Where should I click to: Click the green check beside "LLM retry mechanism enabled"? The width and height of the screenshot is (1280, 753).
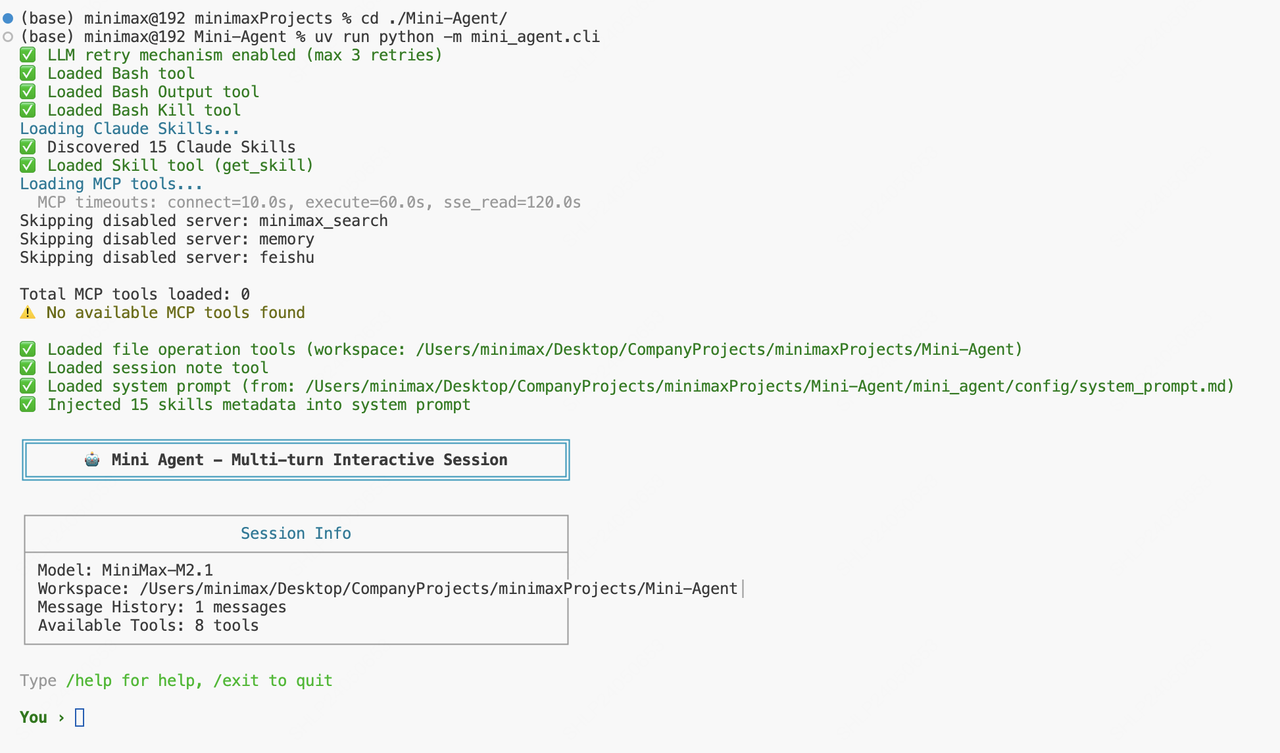coord(28,55)
